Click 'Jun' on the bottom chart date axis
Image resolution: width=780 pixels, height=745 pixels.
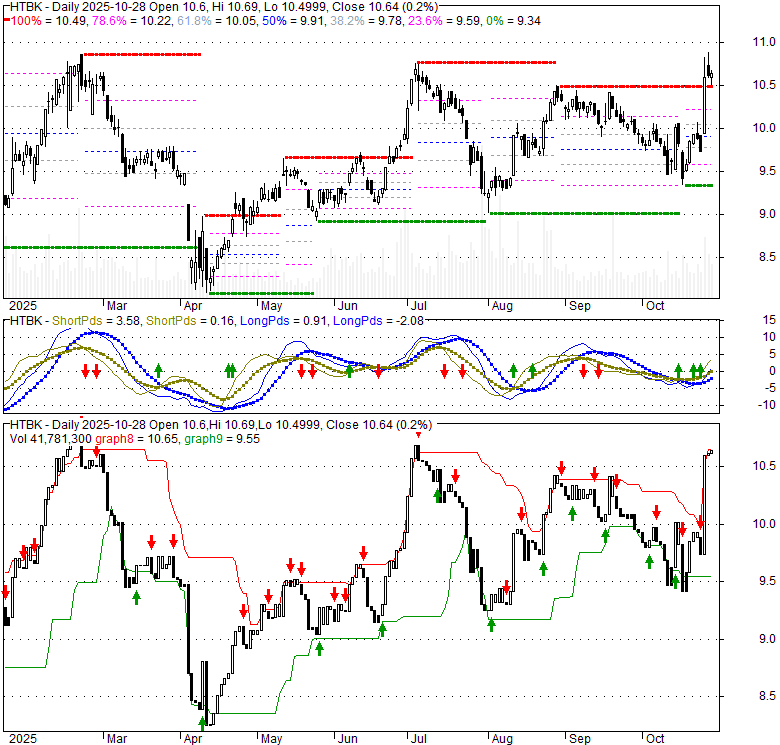tap(348, 739)
